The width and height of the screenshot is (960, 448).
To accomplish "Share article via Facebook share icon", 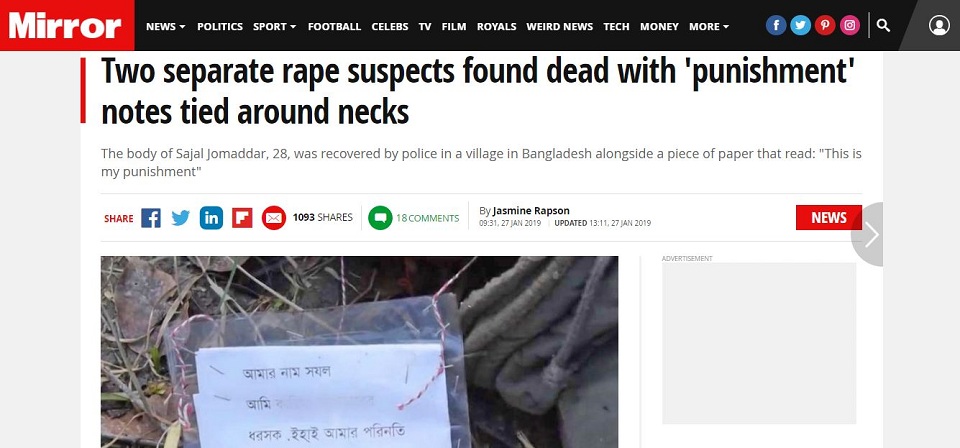I will pyautogui.click(x=151, y=218).
